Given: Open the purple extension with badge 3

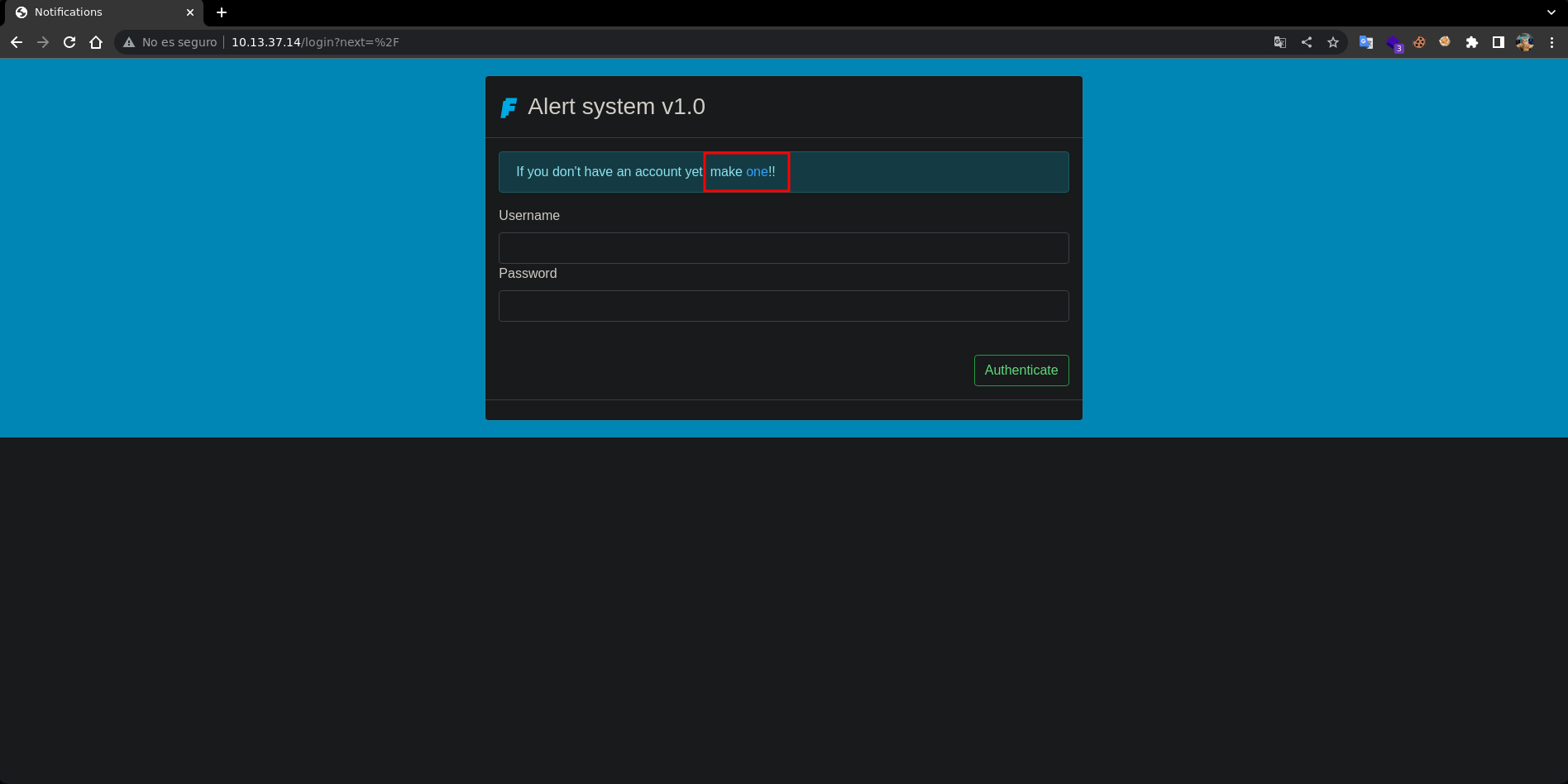Looking at the screenshot, I should point(1394,43).
